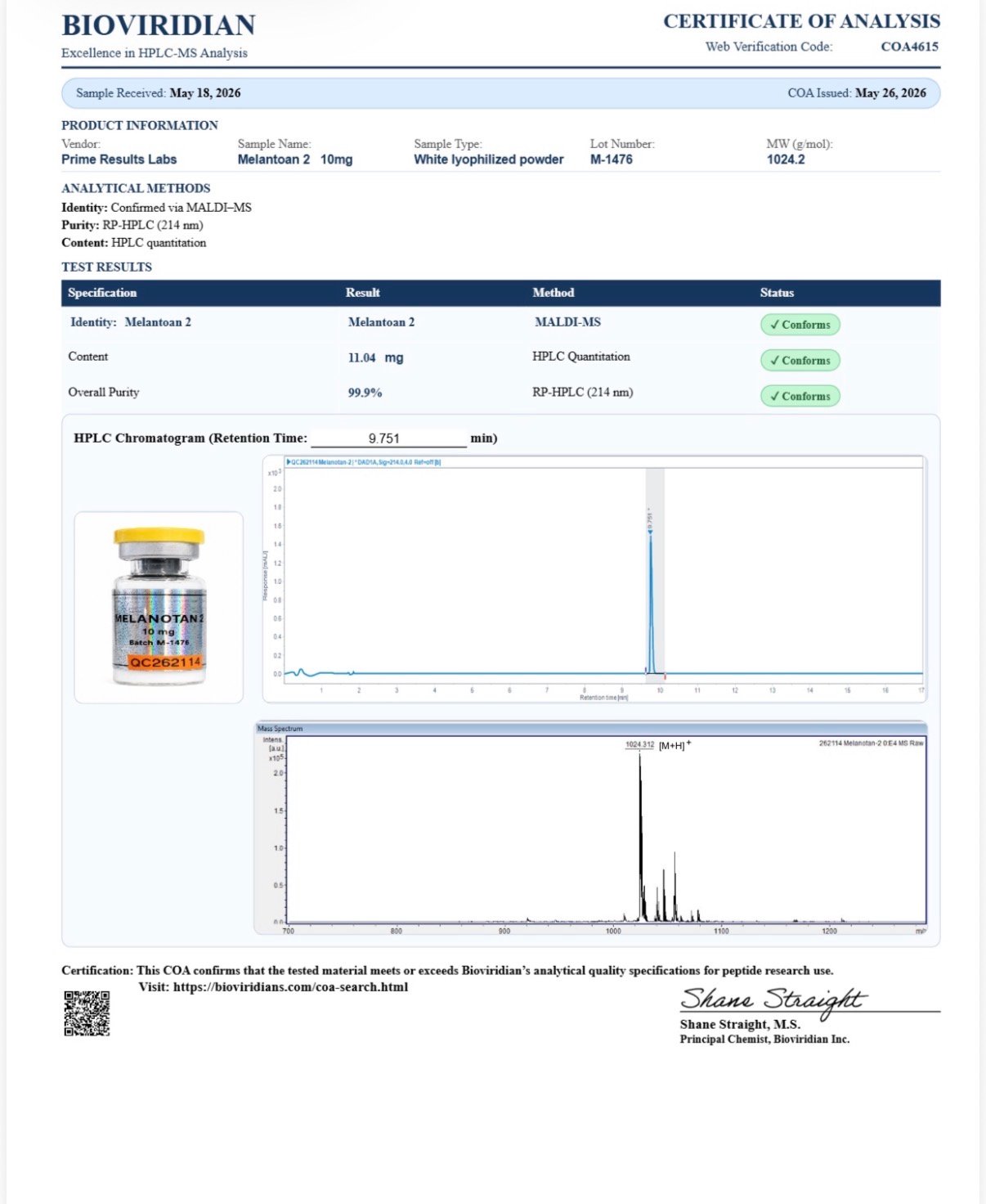986x1204 pixels.
Task: Select the COA Issued date May 26, 2026
Action: click(890, 93)
